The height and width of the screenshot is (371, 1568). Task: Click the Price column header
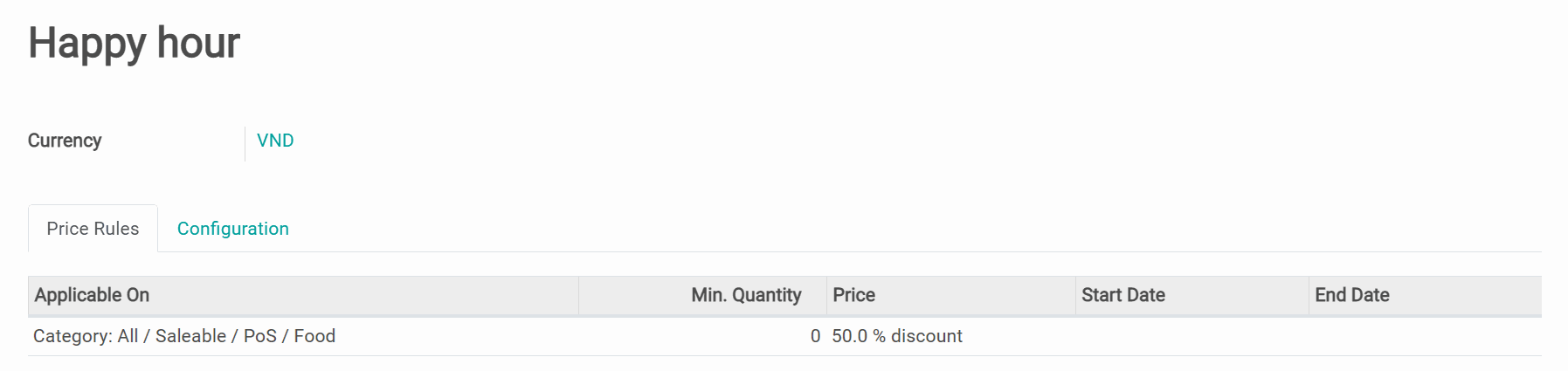pyautogui.click(x=853, y=295)
